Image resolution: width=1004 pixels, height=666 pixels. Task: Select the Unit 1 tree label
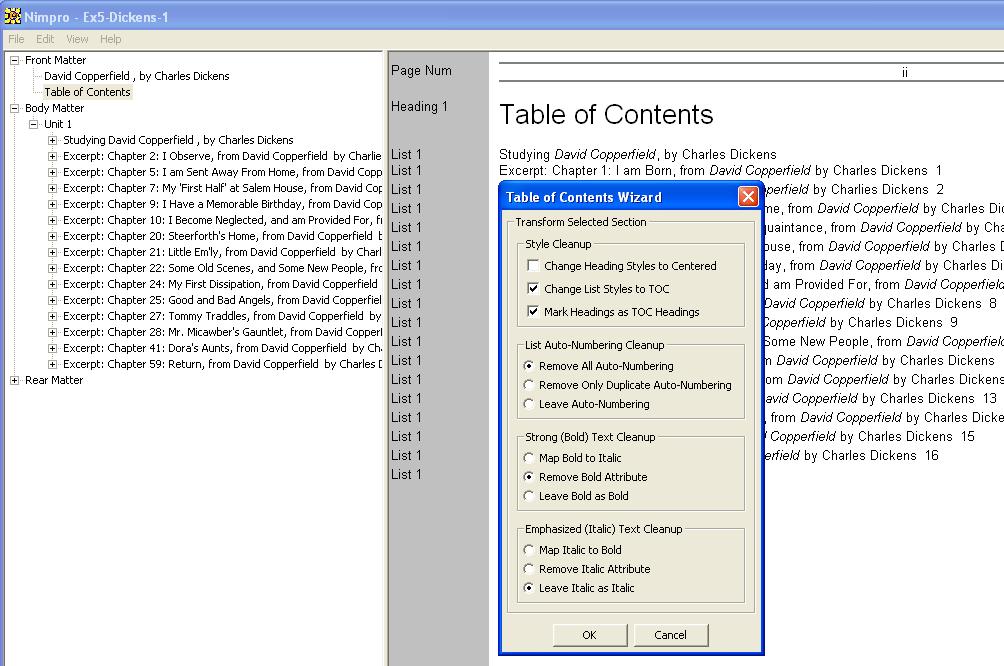tap(58, 124)
